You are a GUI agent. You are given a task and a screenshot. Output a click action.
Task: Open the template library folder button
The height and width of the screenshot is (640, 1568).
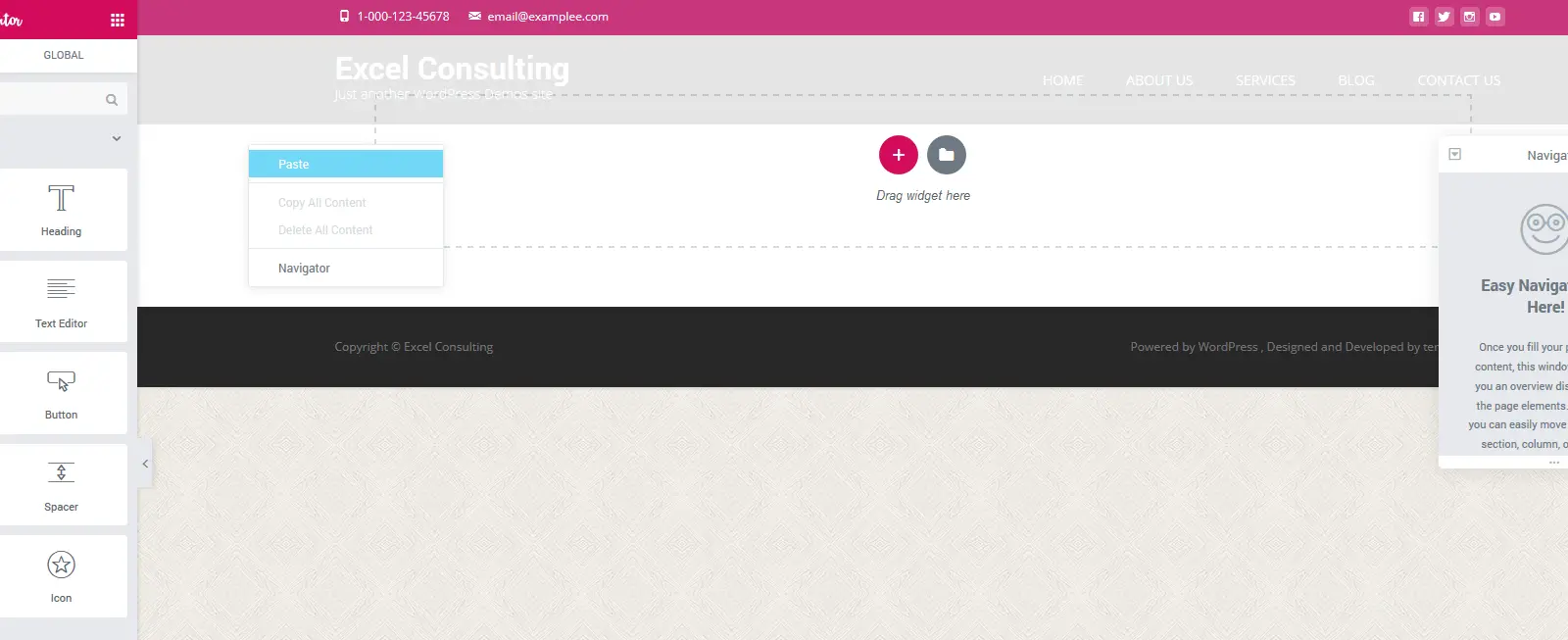(946, 155)
